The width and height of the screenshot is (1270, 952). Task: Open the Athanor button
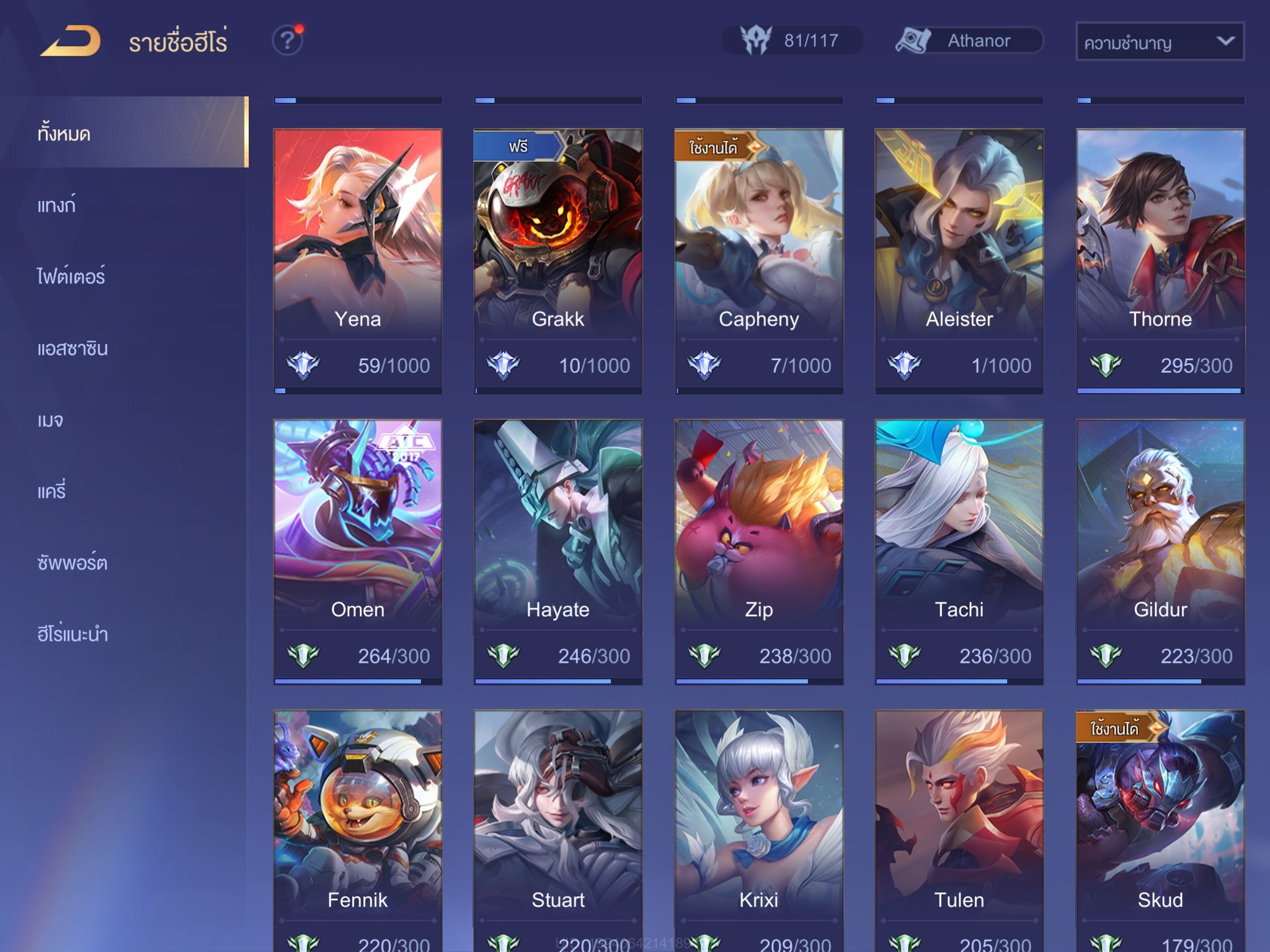969,41
